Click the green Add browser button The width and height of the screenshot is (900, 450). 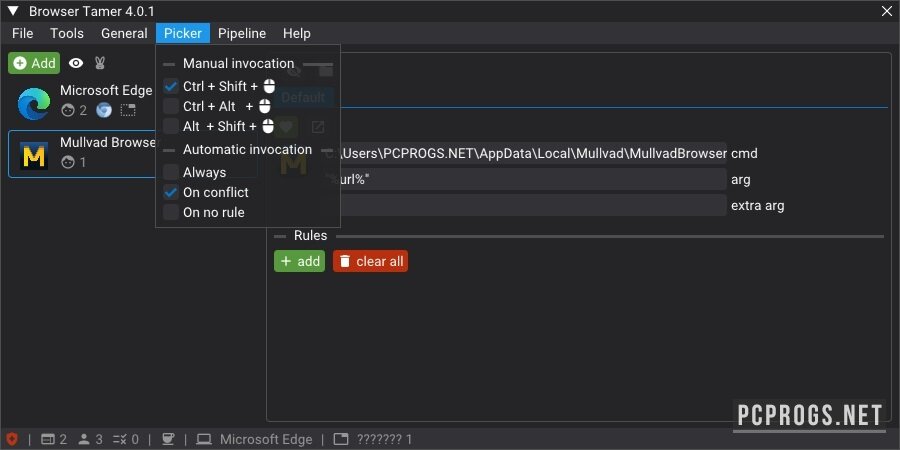pyautogui.click(x=34, y=63)
